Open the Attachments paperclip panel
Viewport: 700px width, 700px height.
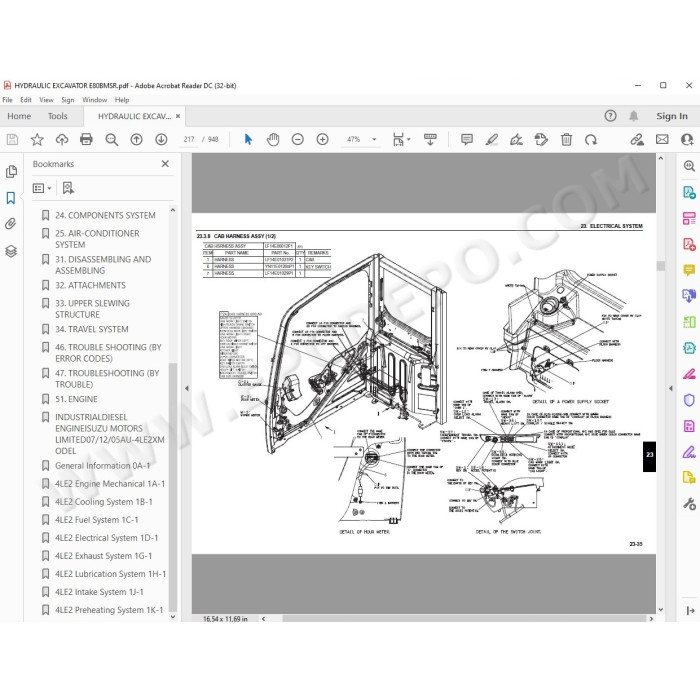click(11, 224)
